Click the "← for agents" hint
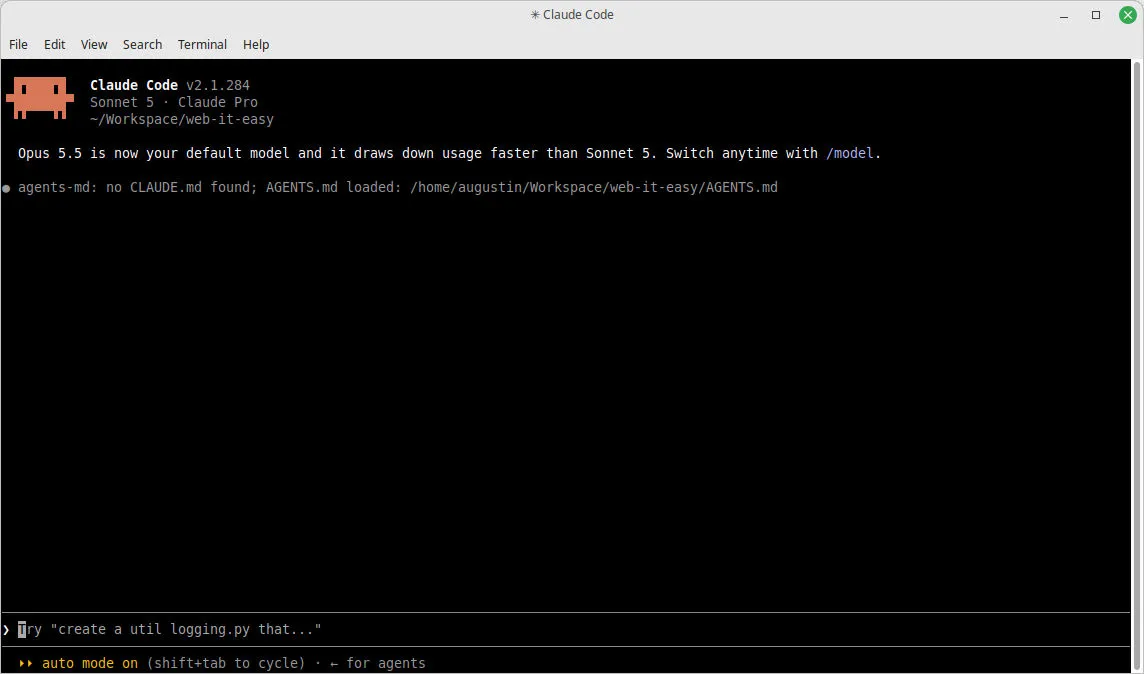 [x=378, y=663]
